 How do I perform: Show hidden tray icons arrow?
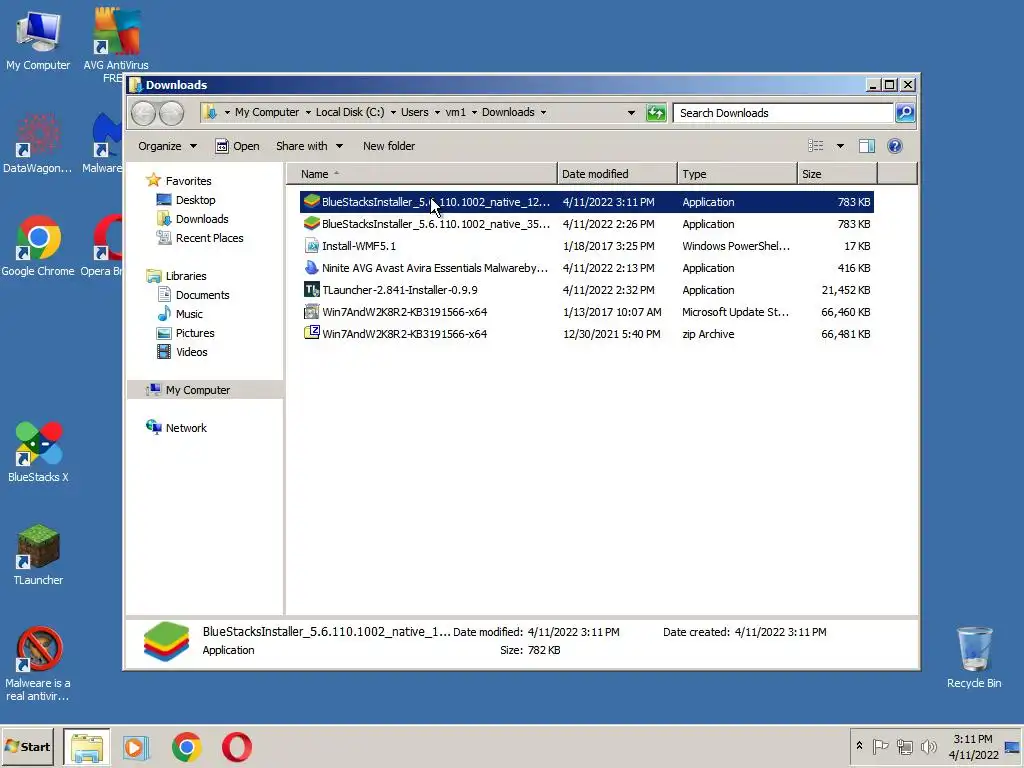[x=859, y=746]
